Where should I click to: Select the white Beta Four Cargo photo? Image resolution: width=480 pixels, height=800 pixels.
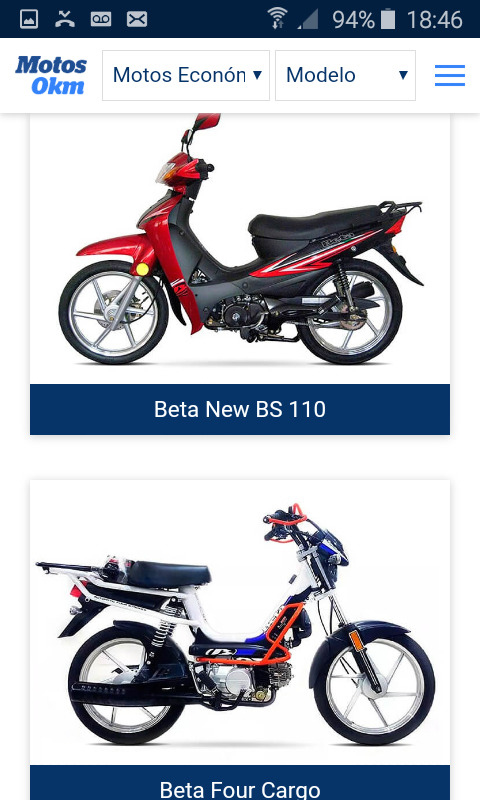tap(240, 622)
